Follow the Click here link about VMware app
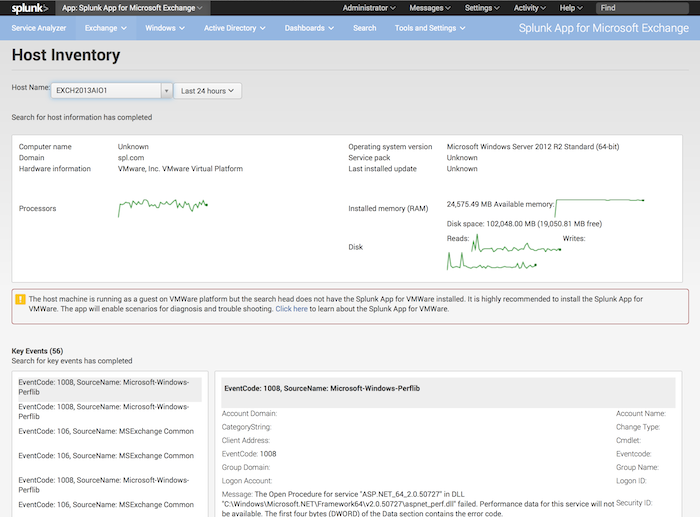 [292, 309]
